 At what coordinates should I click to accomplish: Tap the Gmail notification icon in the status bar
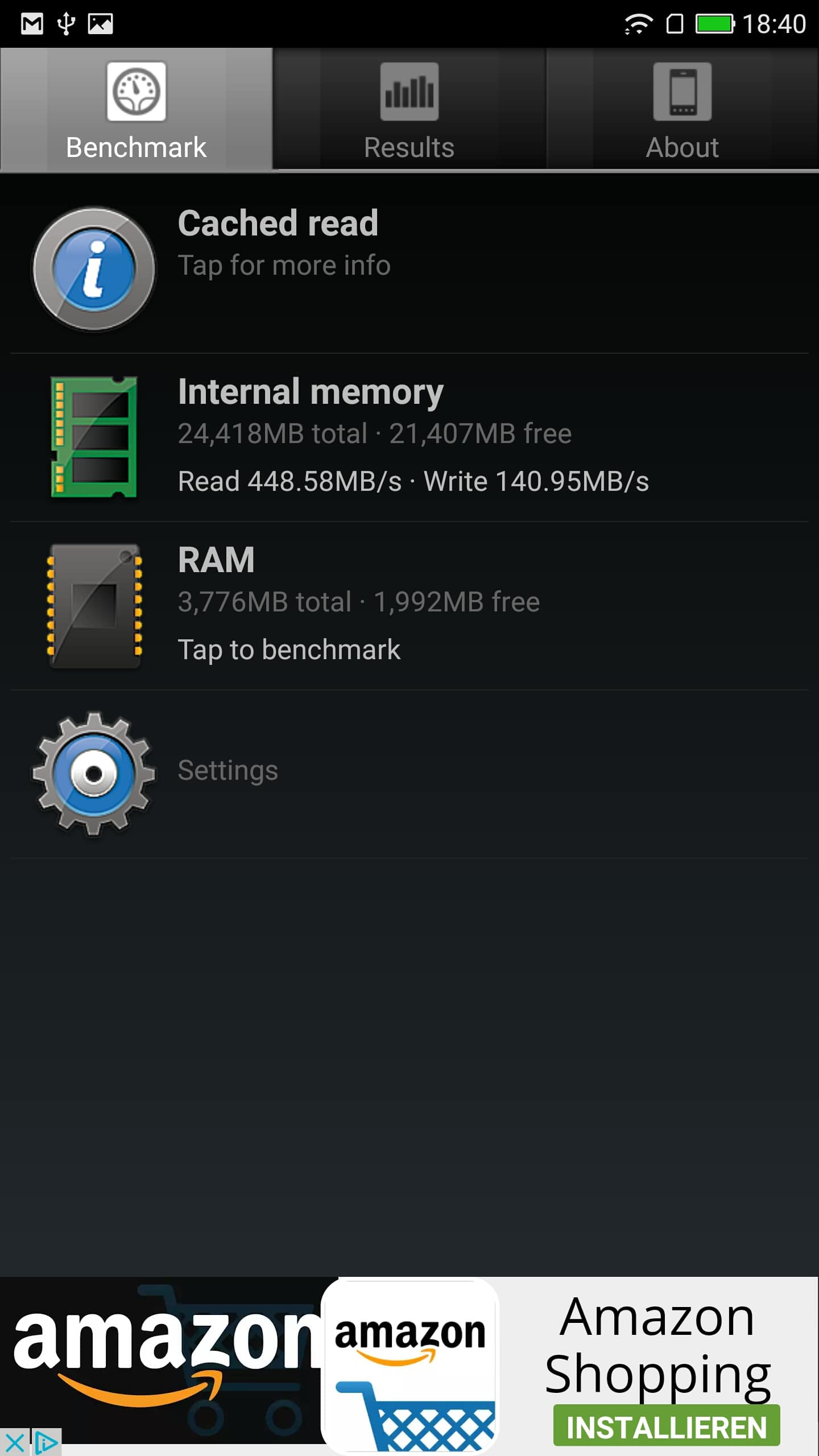pyautogui.click(x=32, y=24)
